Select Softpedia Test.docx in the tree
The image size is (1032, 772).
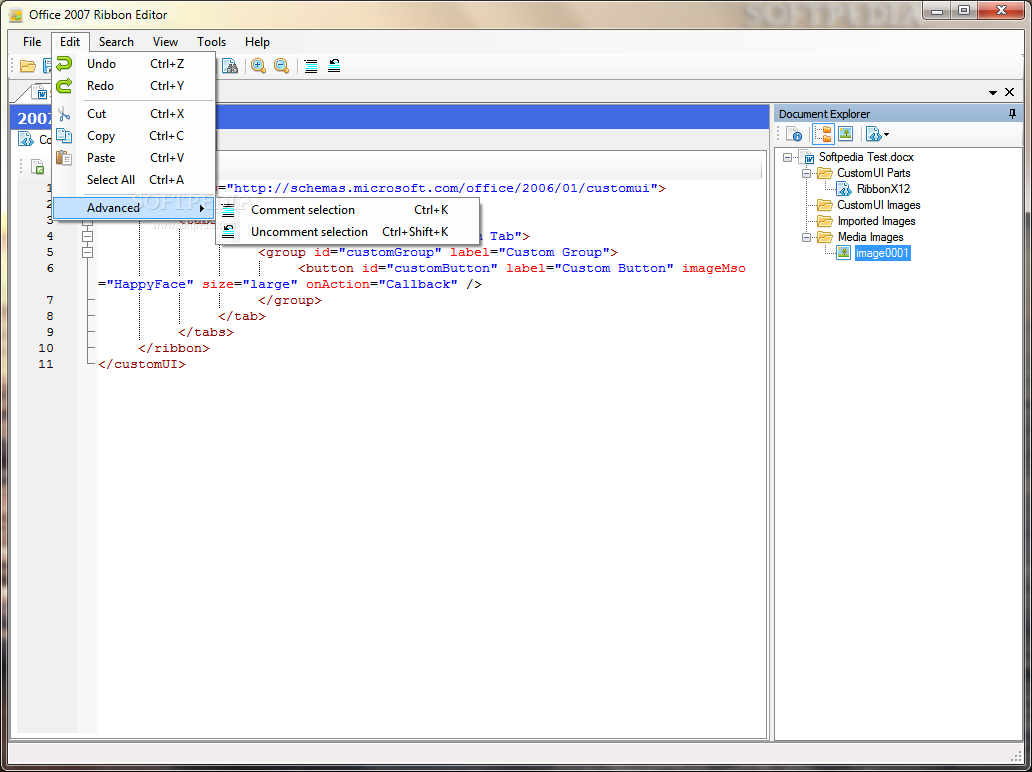point(866,157)
